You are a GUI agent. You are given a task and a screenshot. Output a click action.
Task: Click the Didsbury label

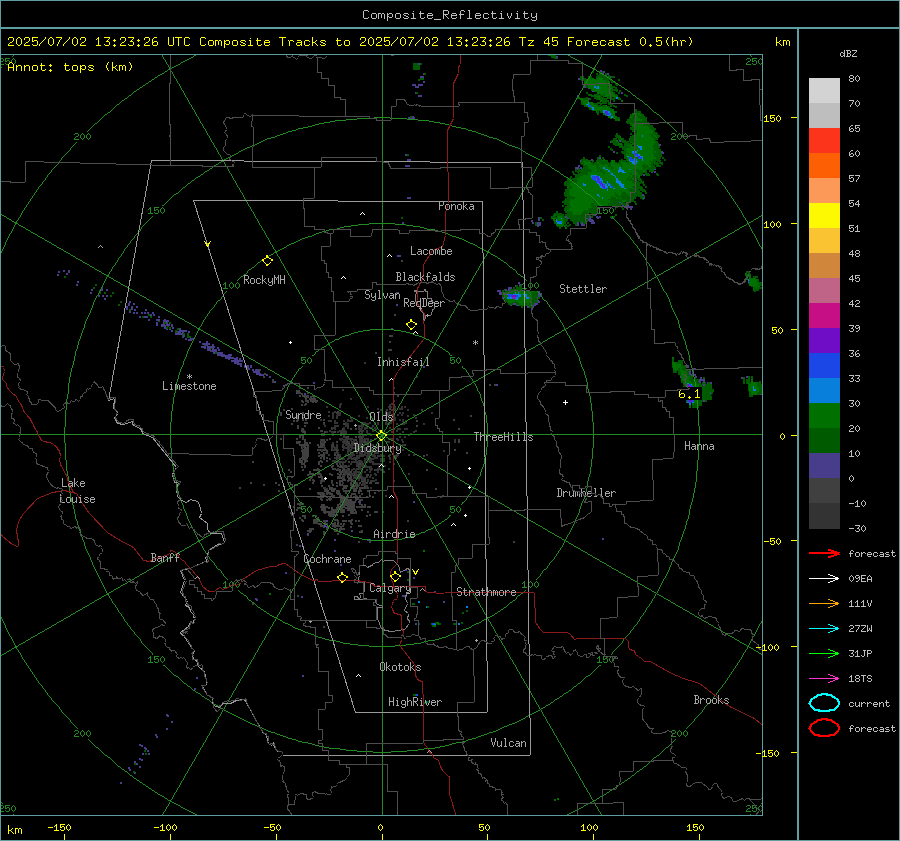pos(377,448)
